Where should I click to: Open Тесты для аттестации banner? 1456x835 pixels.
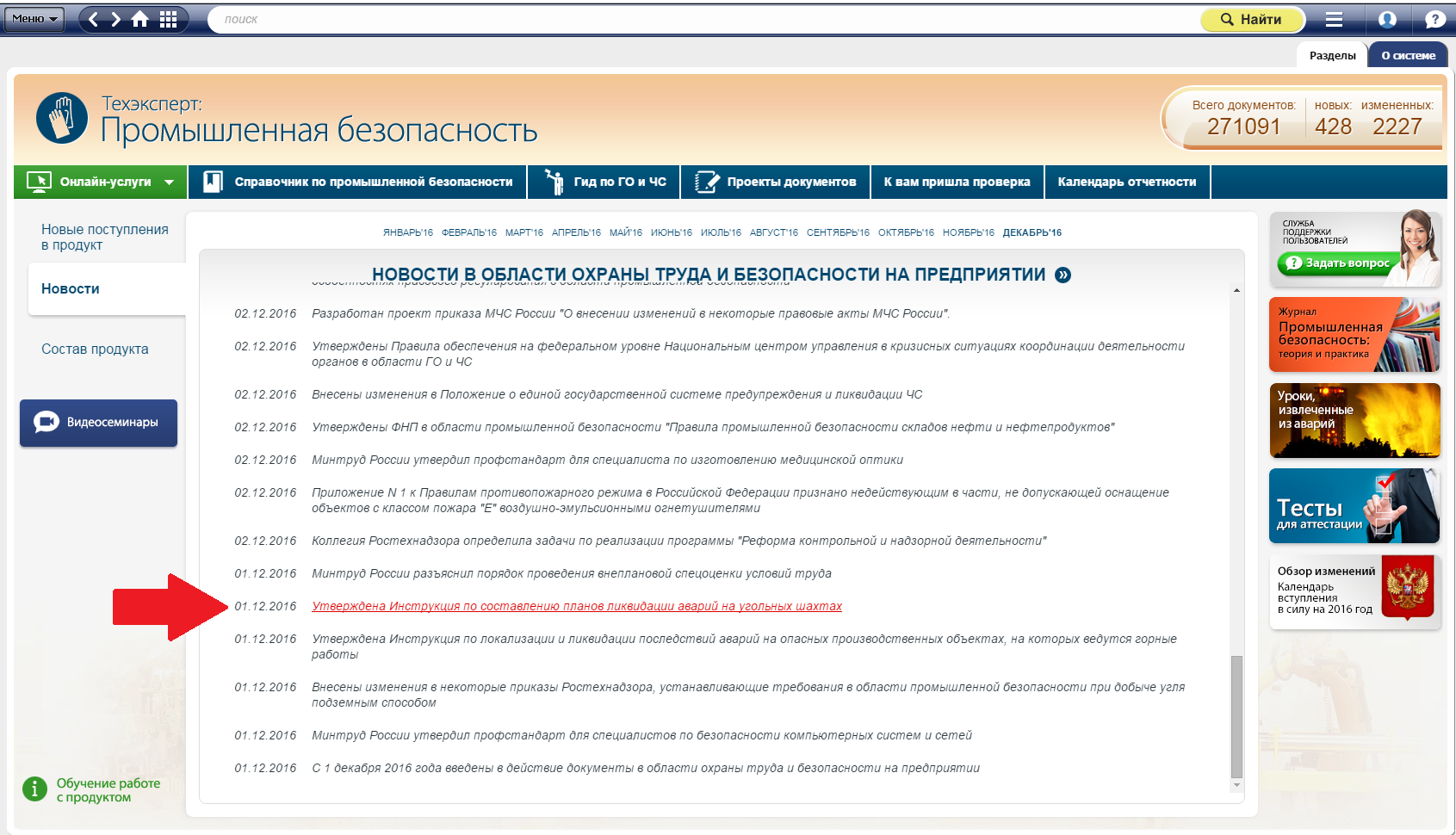point(1354,506)
